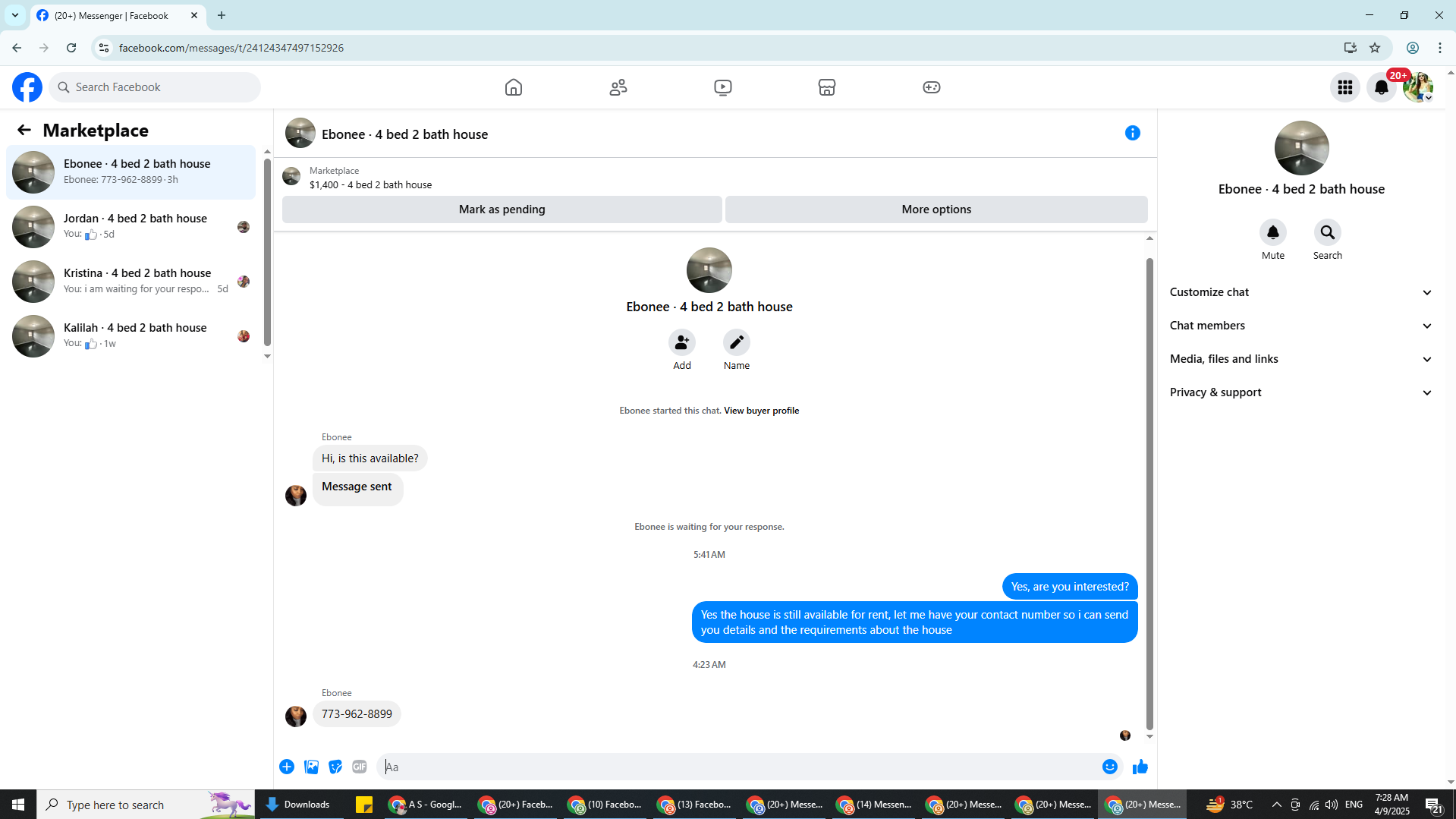Open install app icon in address bar

tap(1351, 48)
